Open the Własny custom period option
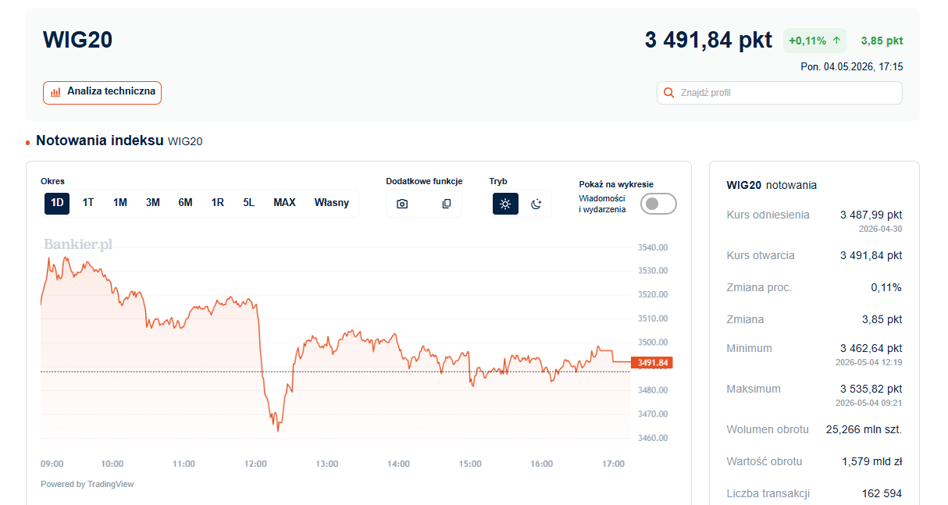The image size is (948, 505). 331,203
